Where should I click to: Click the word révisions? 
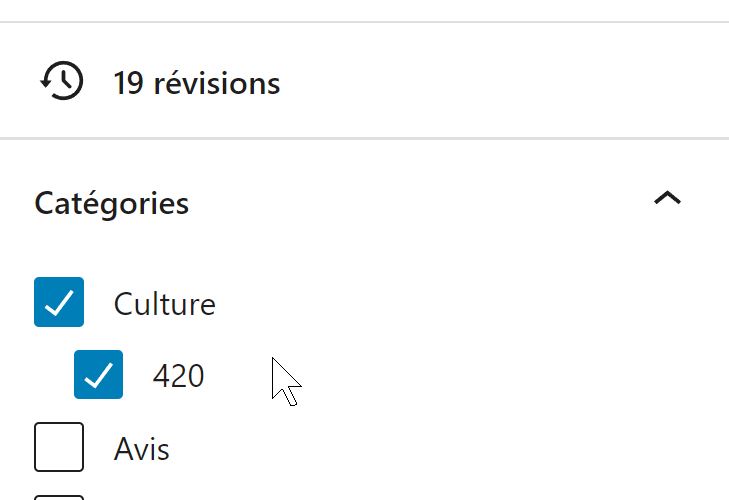point(217,83)
